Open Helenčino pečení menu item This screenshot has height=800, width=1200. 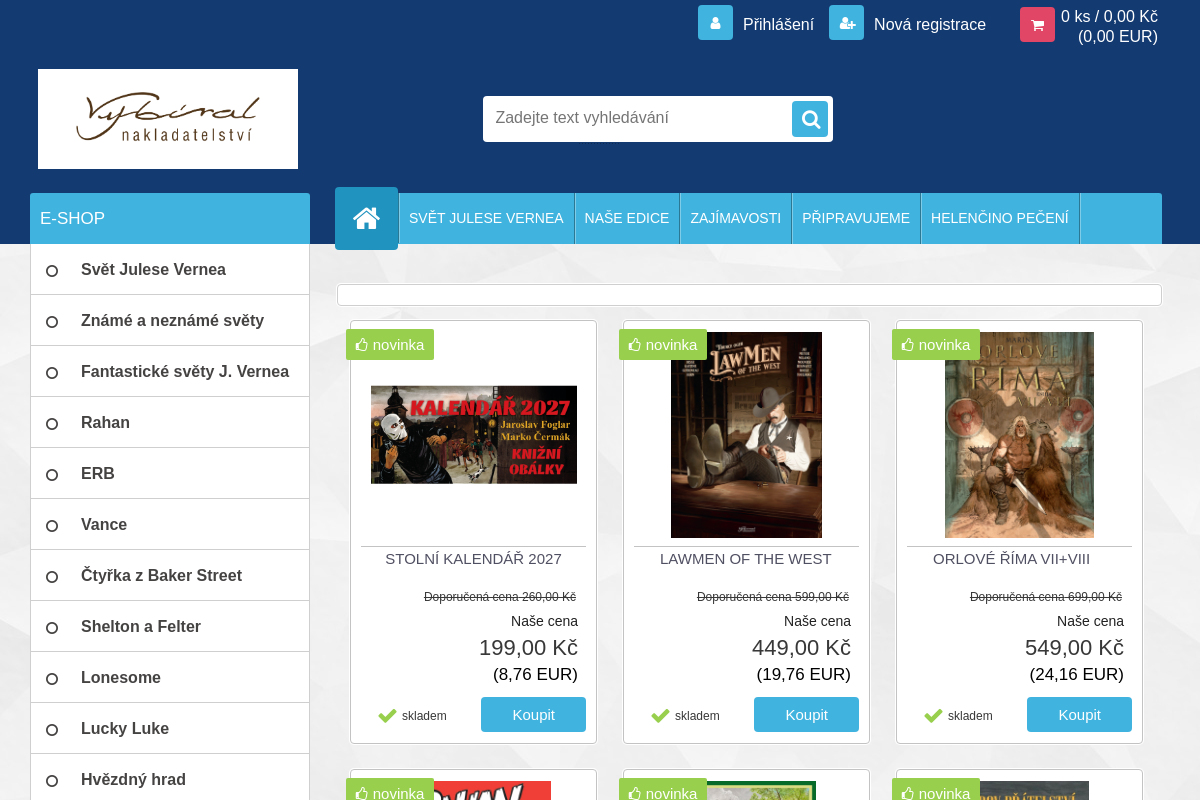pos(1000,218)
